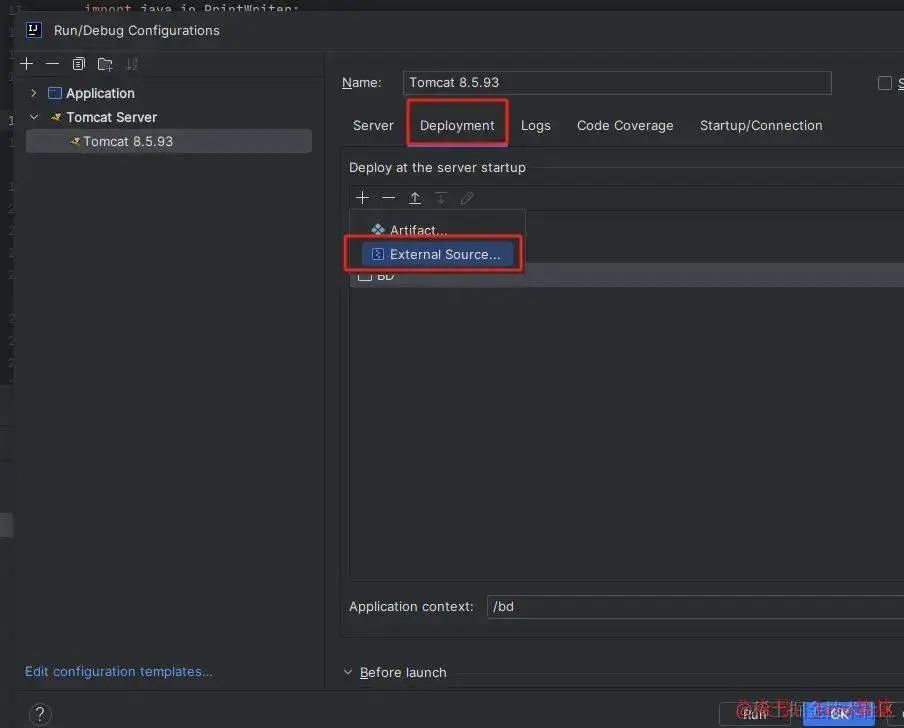904x728 pixels.
Task: Open Edit configuration templates link
Action: [x=119, y=672]
